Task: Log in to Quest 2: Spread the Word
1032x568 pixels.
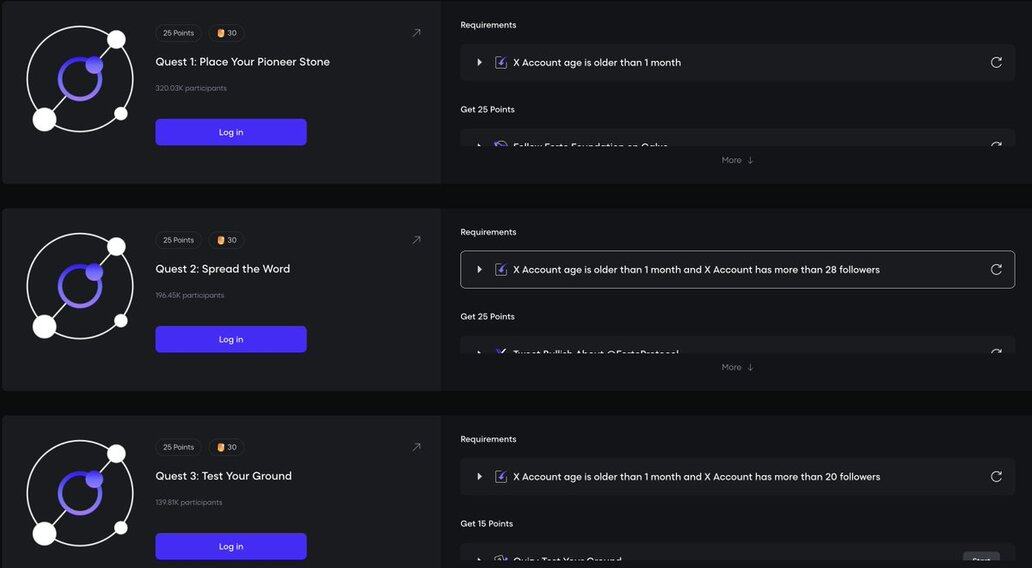Action: pos(231,339)
